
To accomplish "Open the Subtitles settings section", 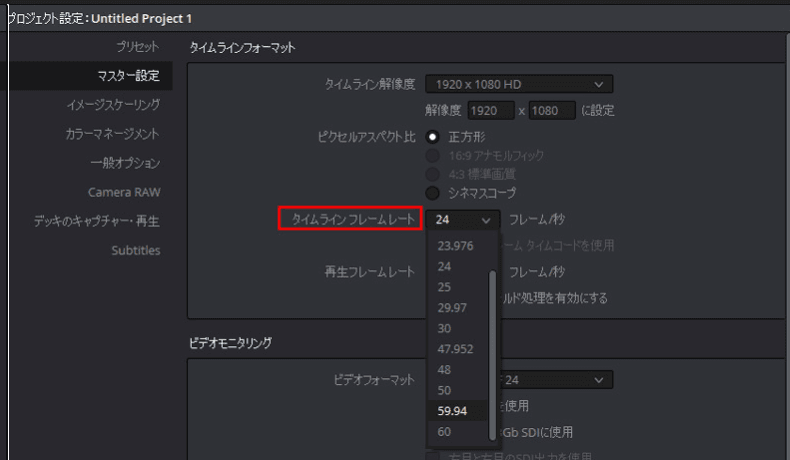I will [135, 250].
